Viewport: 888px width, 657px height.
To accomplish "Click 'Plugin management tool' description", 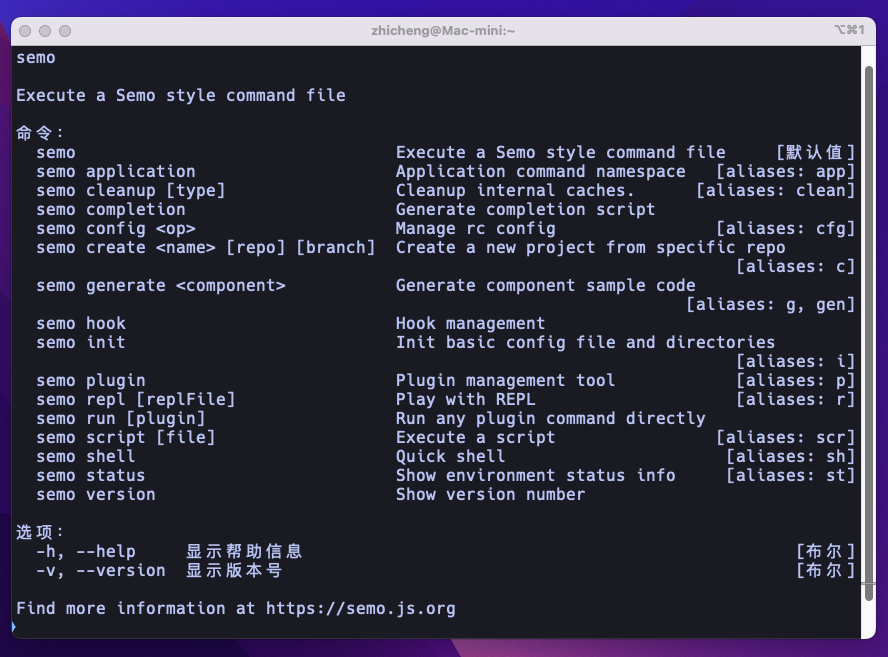I will 506,380.
